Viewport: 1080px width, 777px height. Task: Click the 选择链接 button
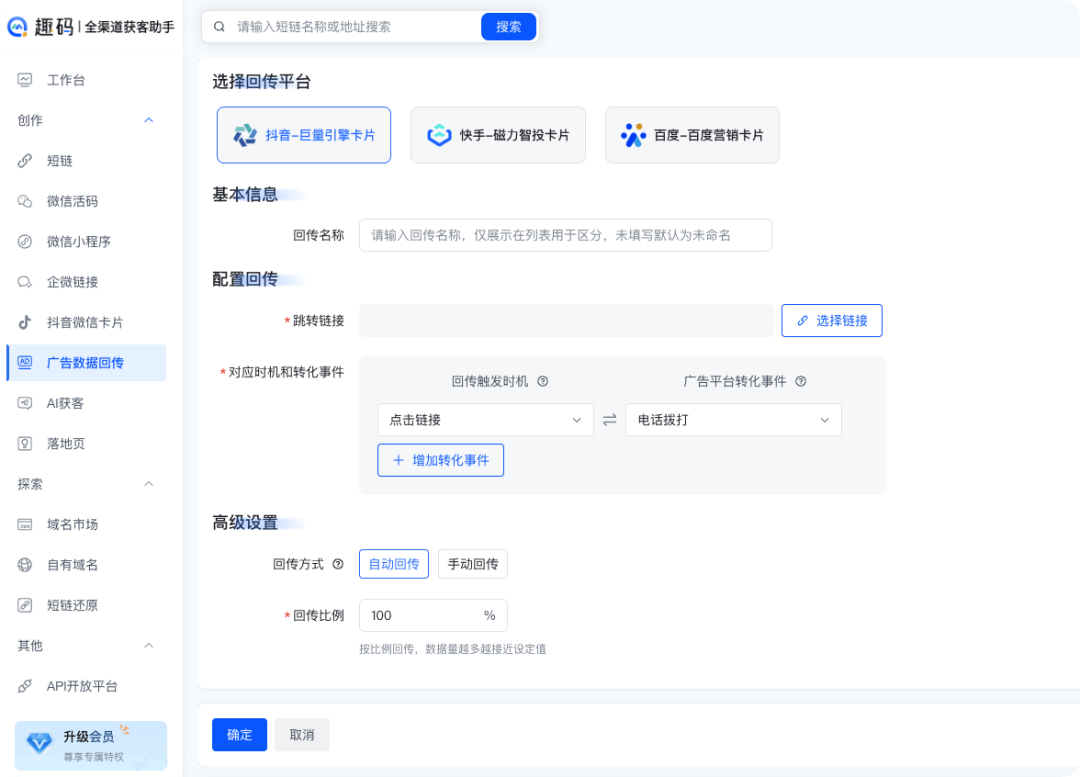pyautogui.click(x=832, y=320)
